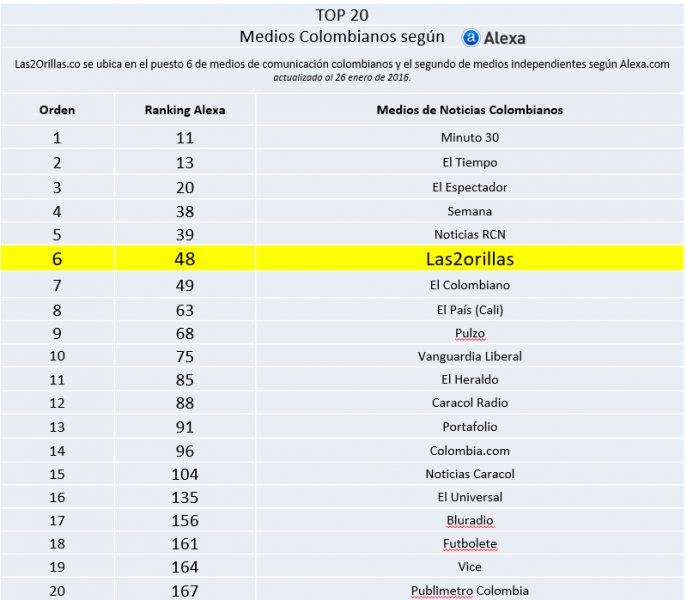The image size is (687, 600).
Task: Select the 'El Tiempo' cell
Action: pos(469,162)
